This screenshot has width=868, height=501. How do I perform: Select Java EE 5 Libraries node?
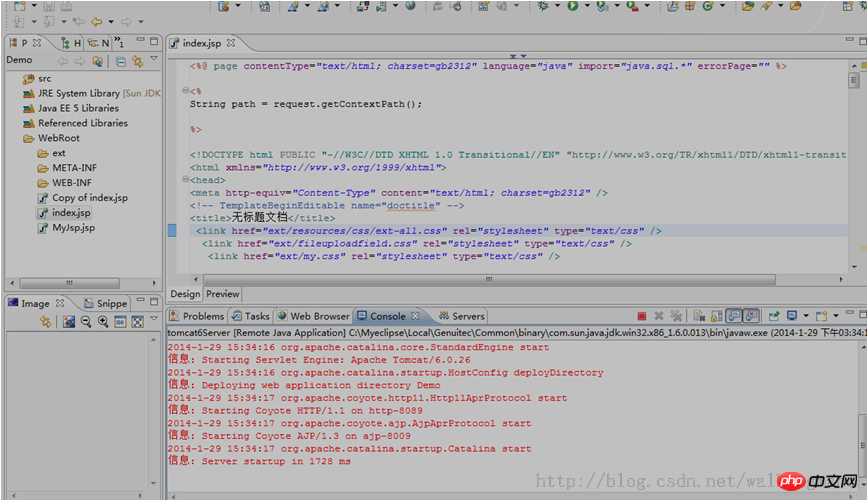[71, 108]
